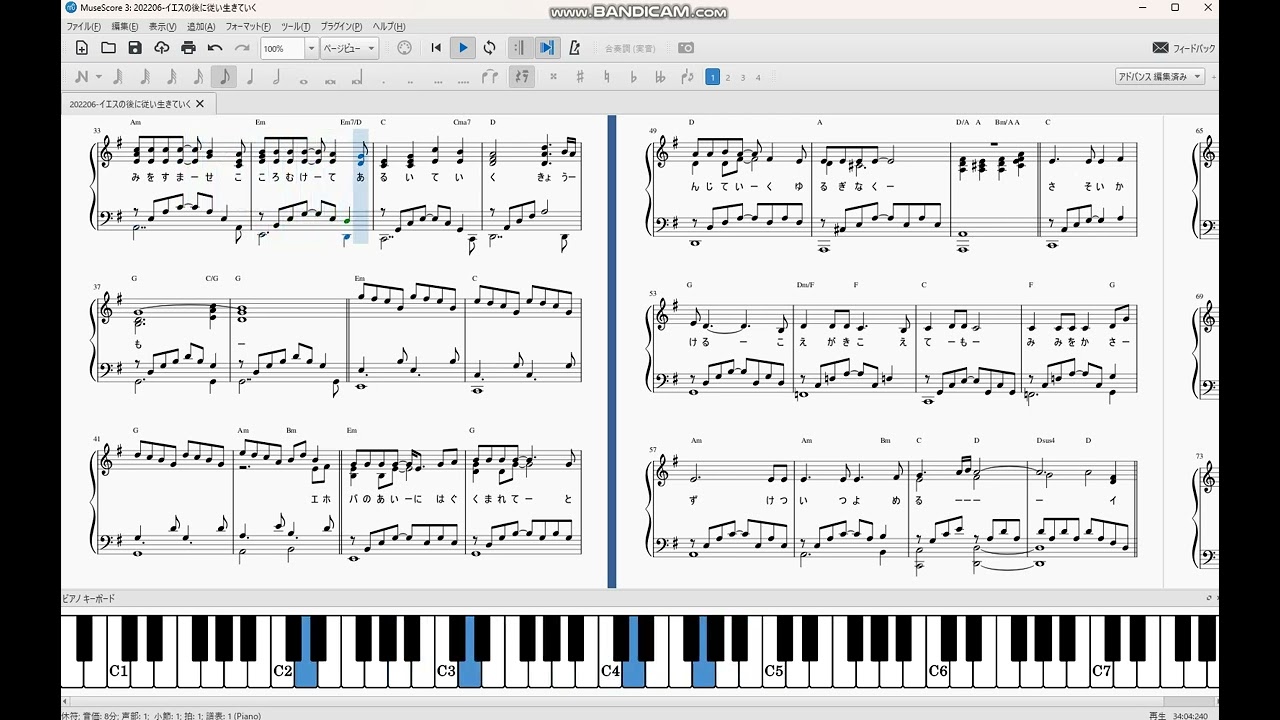Open the ヘルプ(H) menu
This screenshot has height=720, width=1280.
389,26
